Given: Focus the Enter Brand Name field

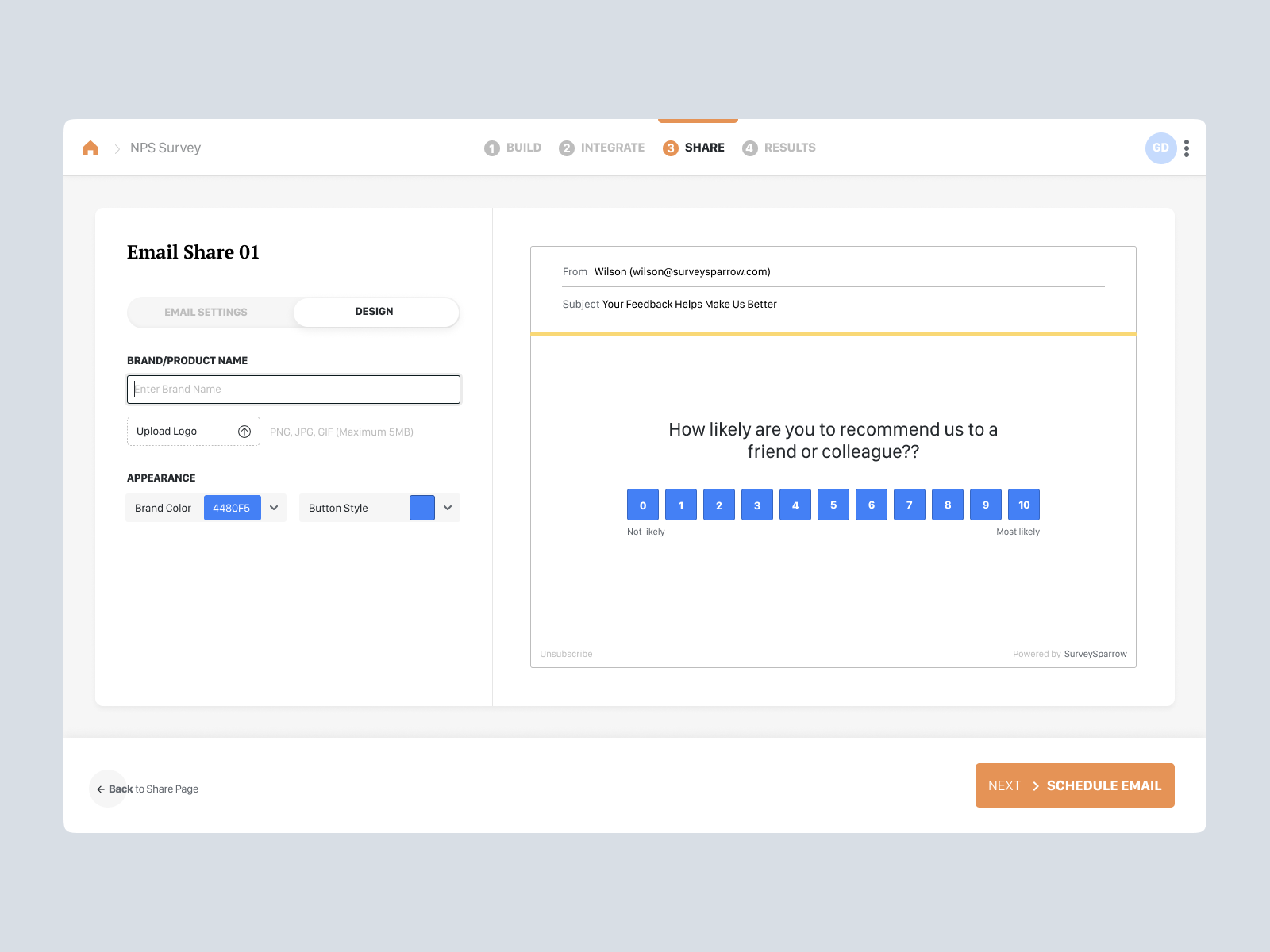Looking at the screenshot, I should pos(294,390).
